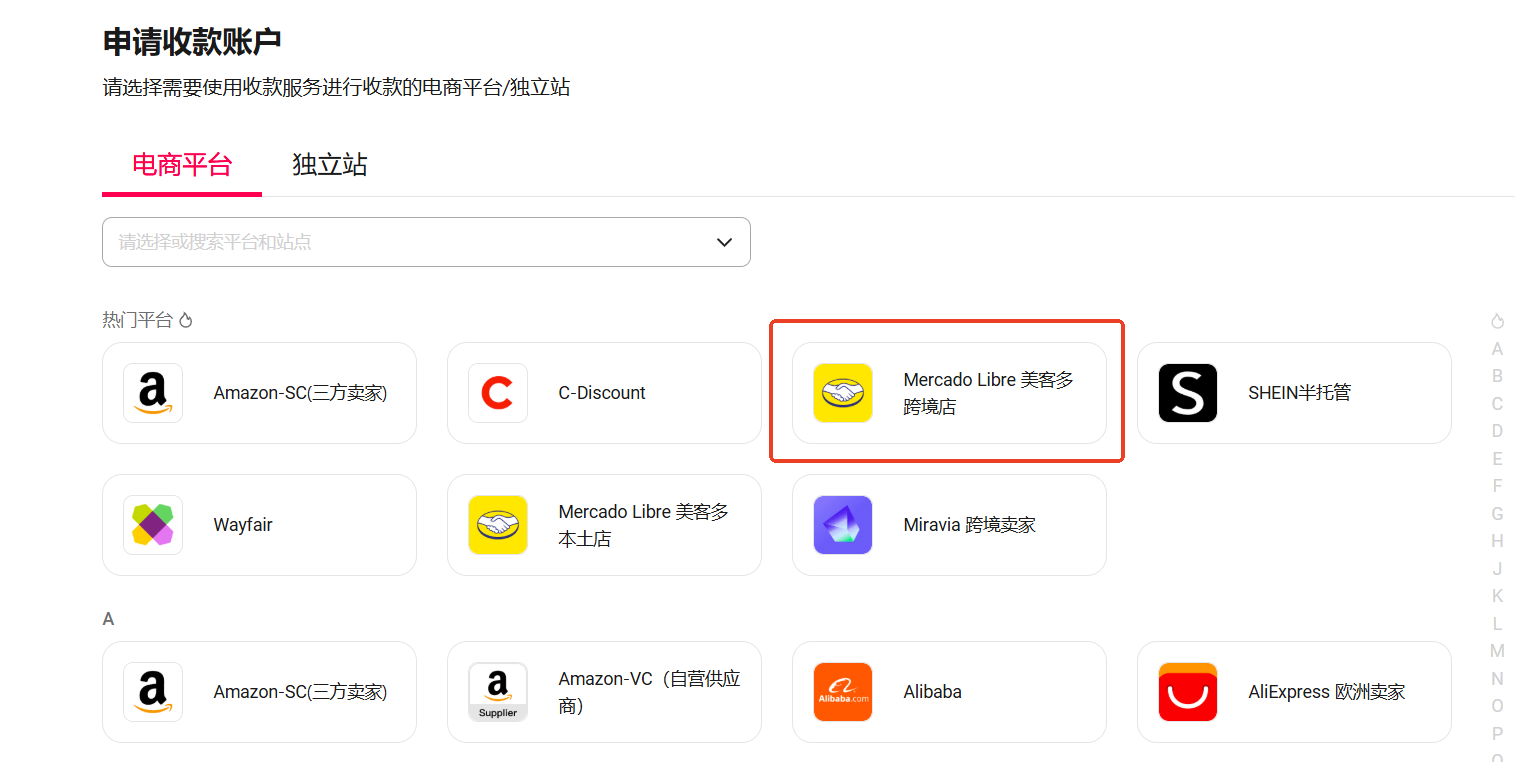Choose the red AliExpress 欧洲卖家 logo

click(1188, 692)
